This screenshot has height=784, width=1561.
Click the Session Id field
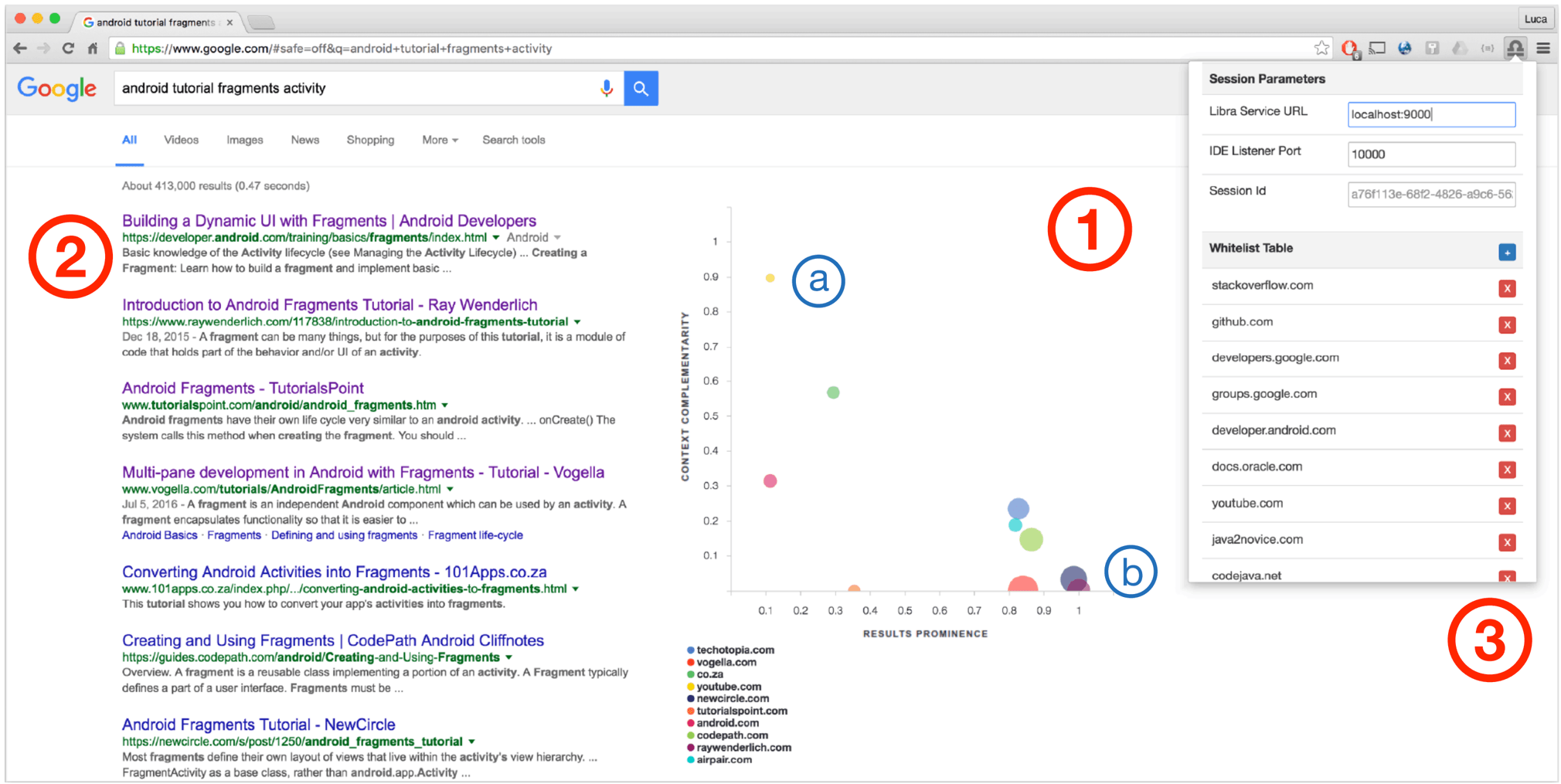pos(1431,195)
